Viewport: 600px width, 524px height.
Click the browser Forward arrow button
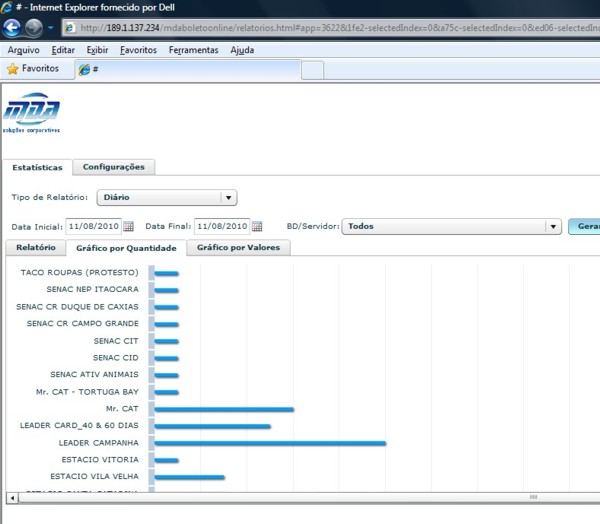tap(34, 28)
